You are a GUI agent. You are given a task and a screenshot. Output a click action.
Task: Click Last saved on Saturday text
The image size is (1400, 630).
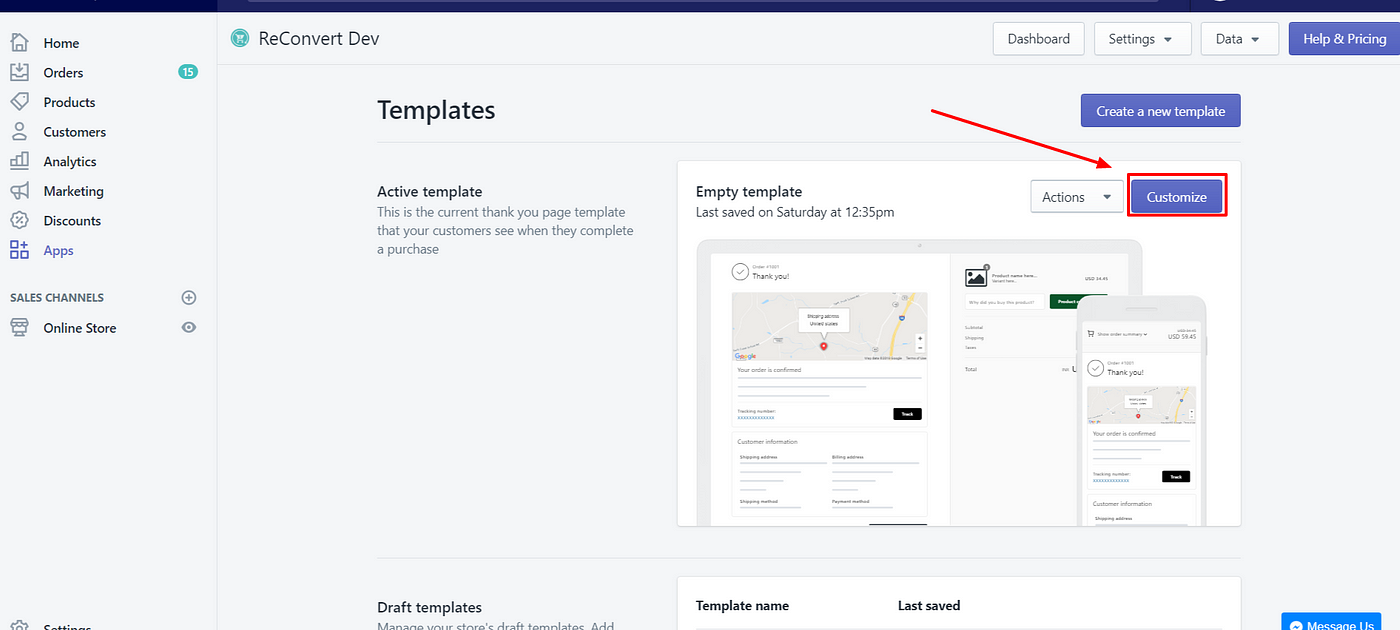click(x=795, y=212)
